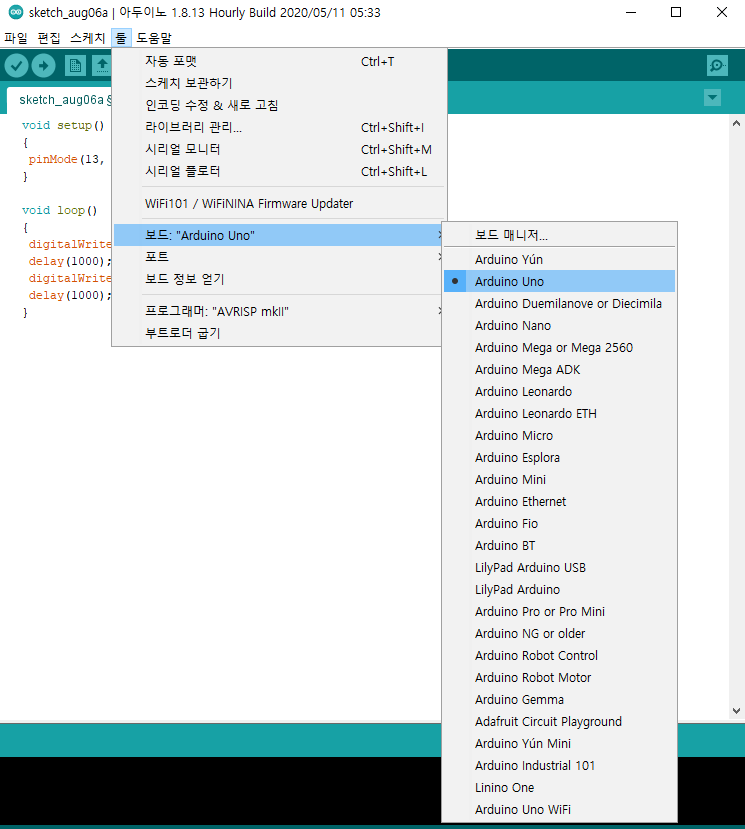Viewport: 745px width, 829px height.
Task: Open the 도움말 menu
Action: (154, 38)
